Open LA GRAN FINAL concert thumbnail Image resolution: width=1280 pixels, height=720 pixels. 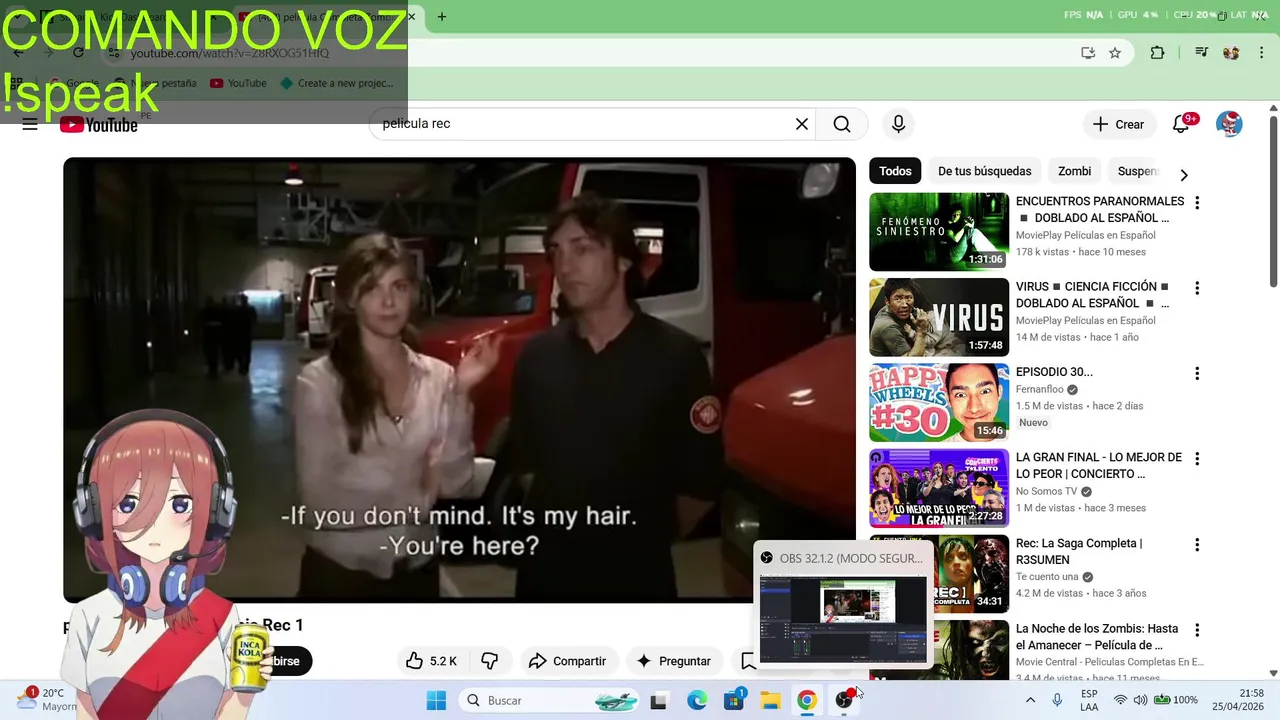[939, 488]
